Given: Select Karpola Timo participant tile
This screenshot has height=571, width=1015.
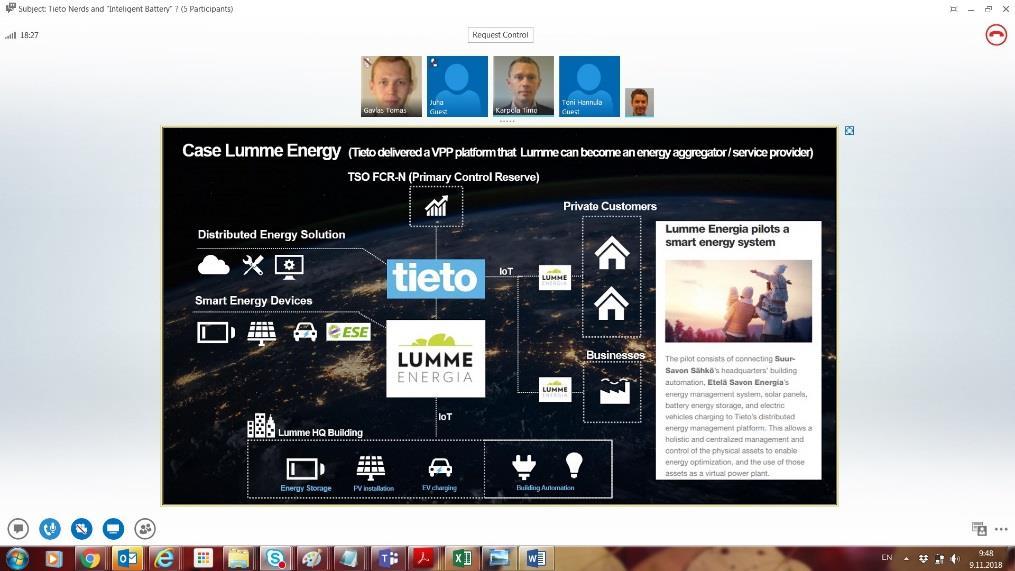Looking at the screenshot, I should (523, 86).
